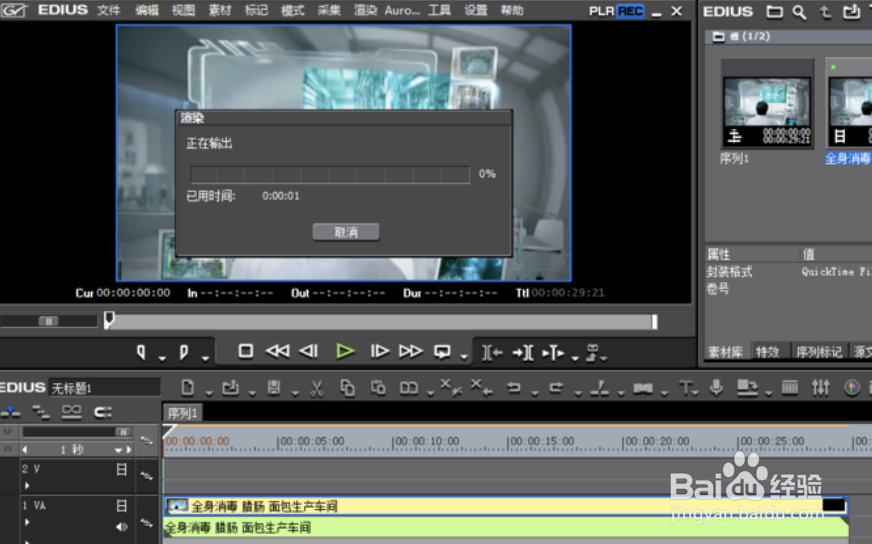Viewport: 872px width, 544px height.
Task: Toggle group/link mode icon
Action: (x=71, y=412)
